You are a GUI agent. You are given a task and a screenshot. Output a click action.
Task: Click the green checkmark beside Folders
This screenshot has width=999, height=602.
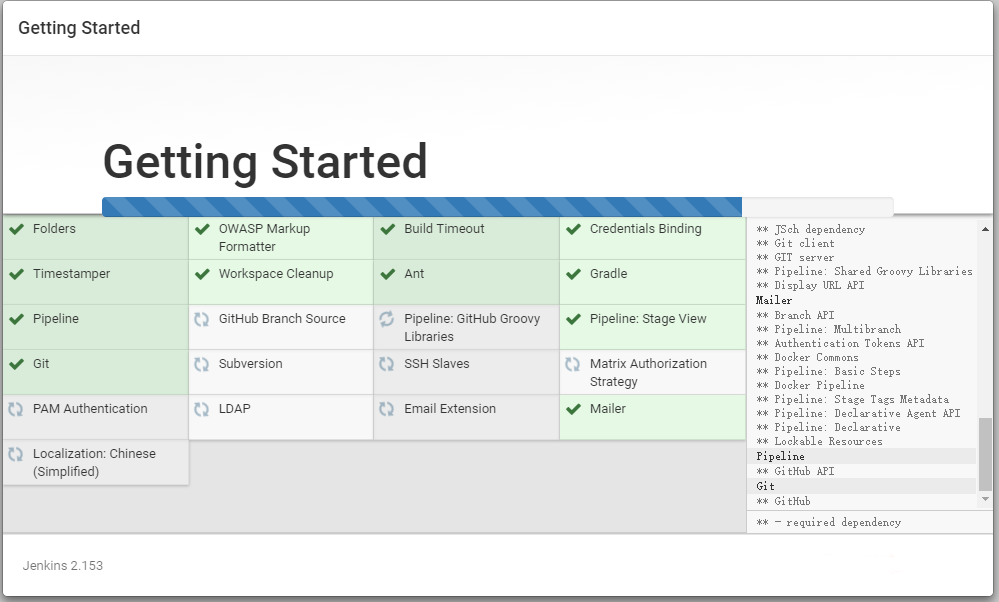coord(16,229)
